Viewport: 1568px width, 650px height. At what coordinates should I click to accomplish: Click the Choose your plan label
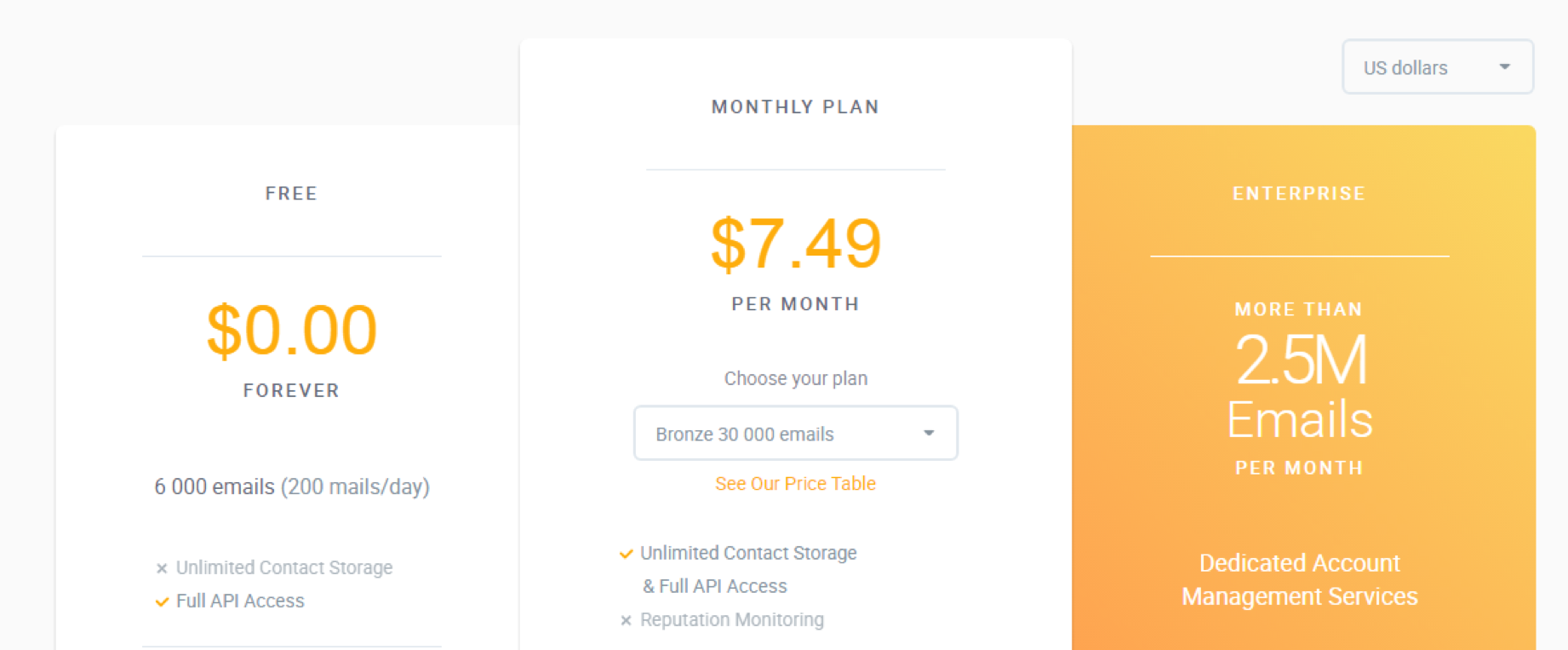tap(795, 378)
